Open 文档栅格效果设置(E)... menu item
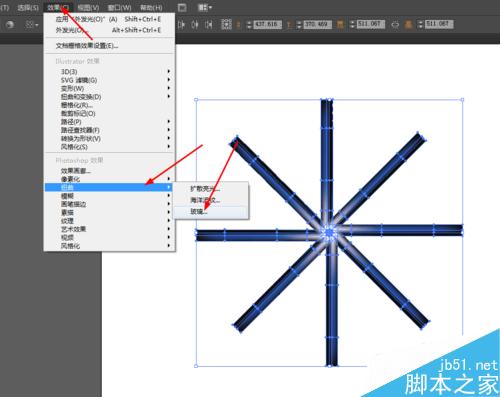 109,46
